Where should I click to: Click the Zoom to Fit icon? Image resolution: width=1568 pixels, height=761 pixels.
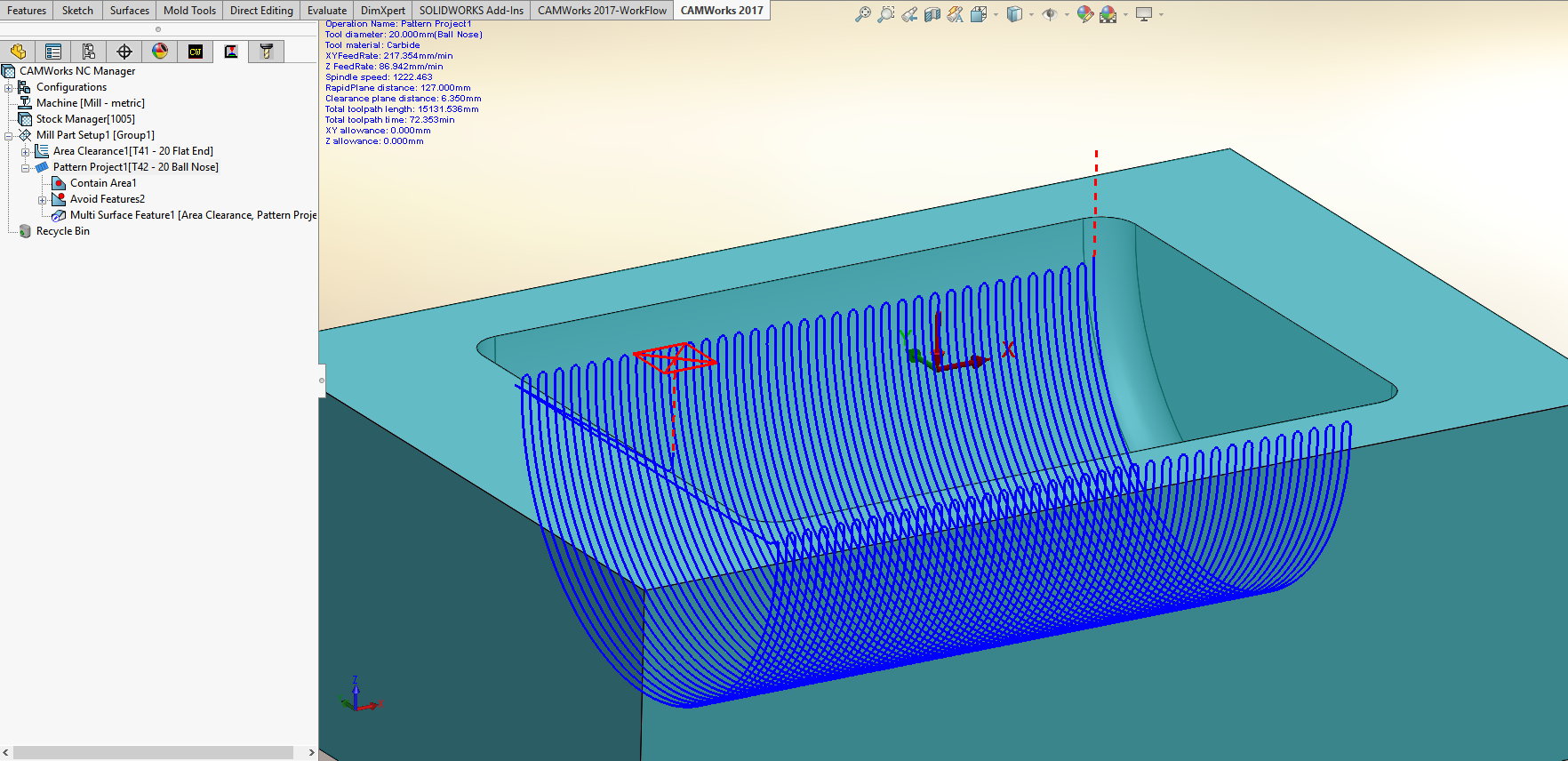[x=862, y=14]
